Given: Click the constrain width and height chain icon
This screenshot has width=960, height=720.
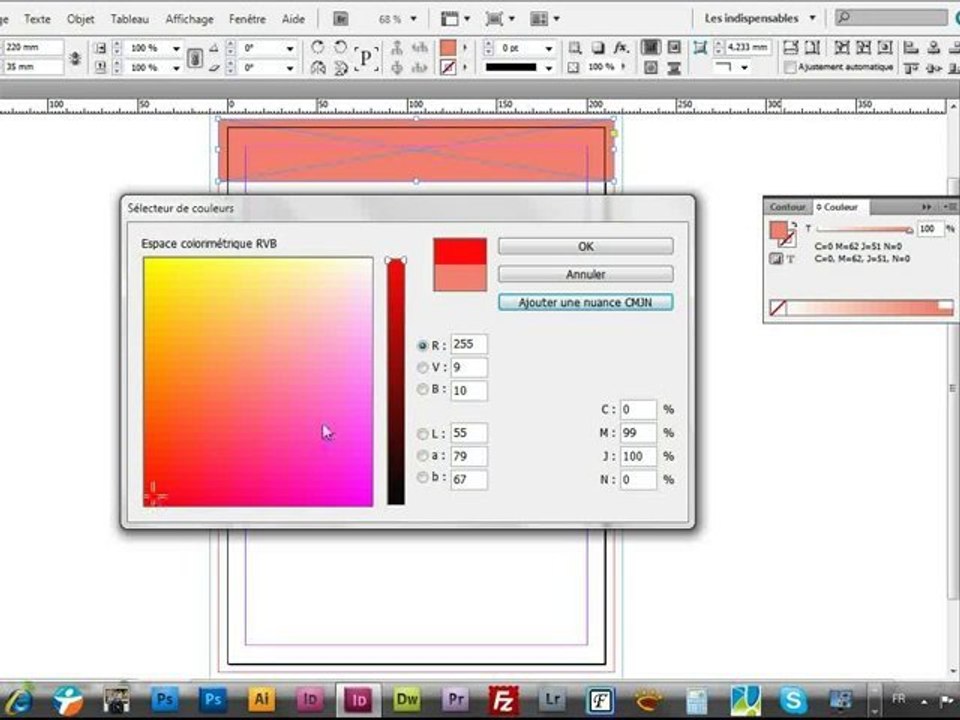Looking at the screenshot, I should (x=75, y=58).
